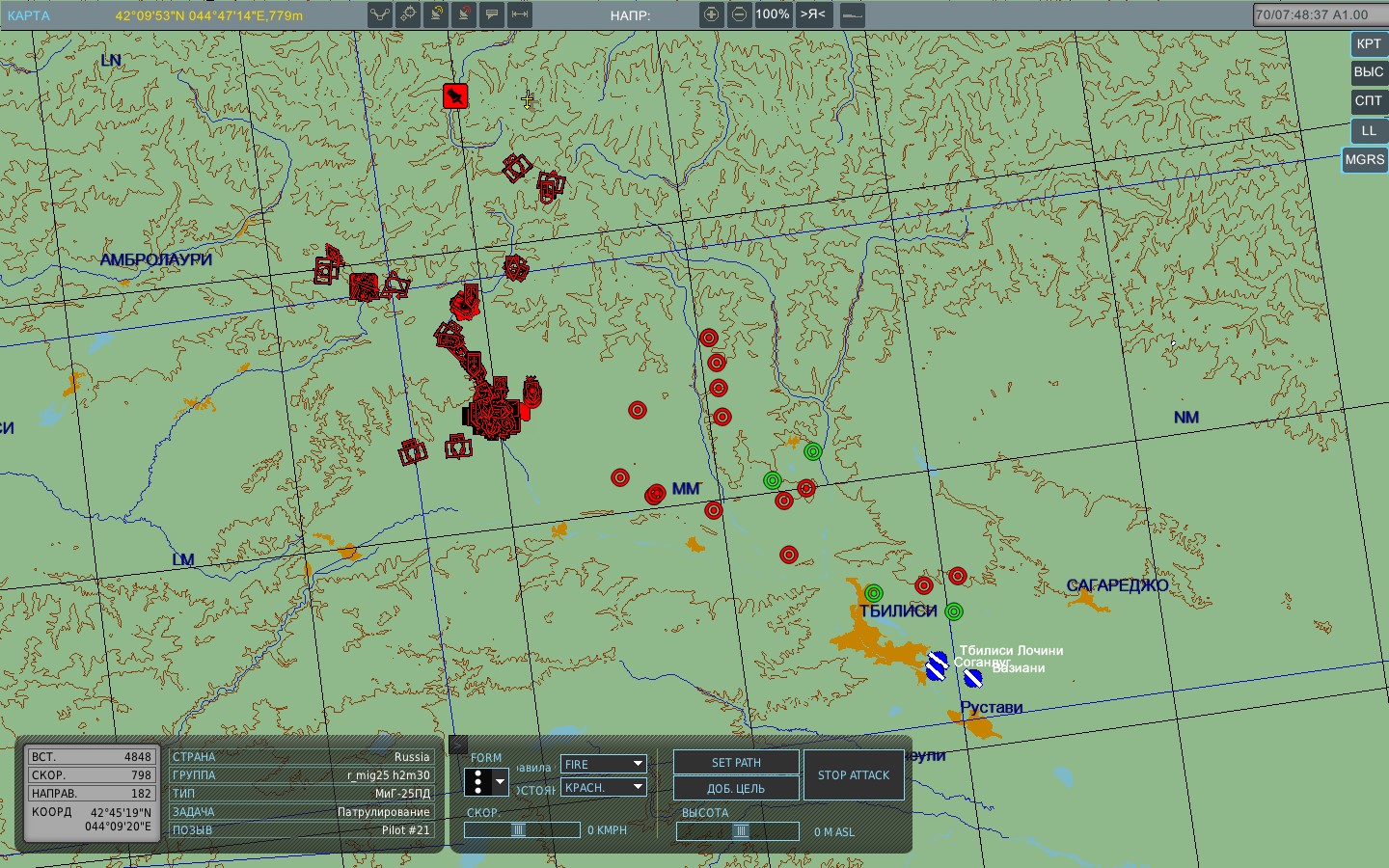Zoom out with the minus icon

[x=739, y=14]
